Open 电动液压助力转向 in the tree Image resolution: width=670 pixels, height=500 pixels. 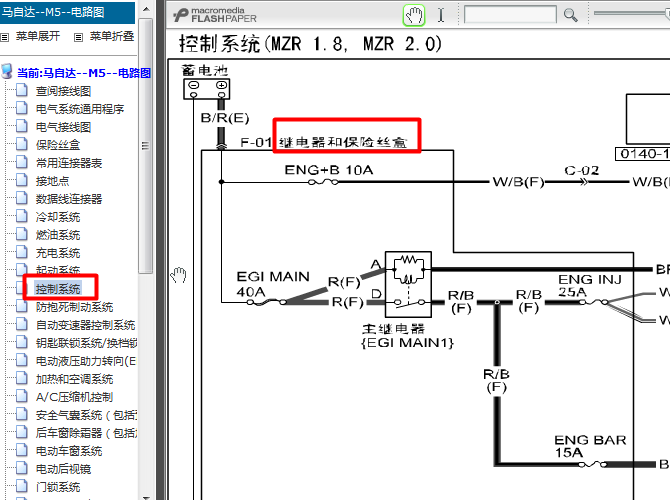click(x=86, y=361)
